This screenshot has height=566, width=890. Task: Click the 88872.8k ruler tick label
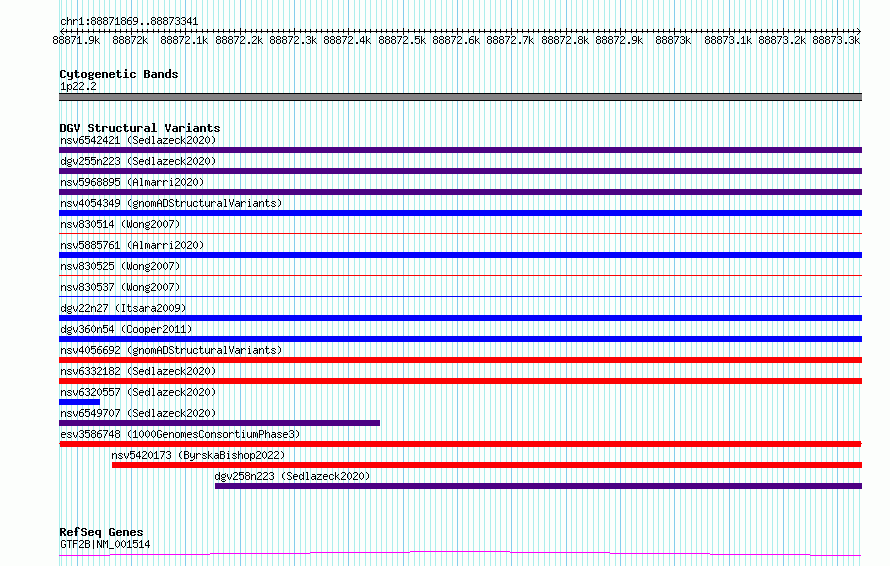point(565,40)
